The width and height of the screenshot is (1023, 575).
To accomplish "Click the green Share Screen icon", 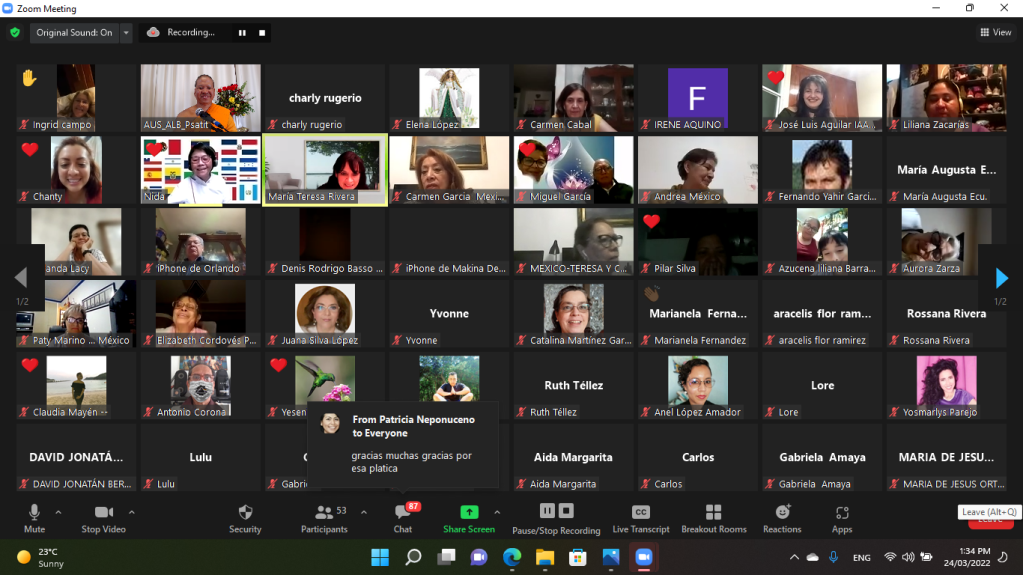I will pos(469,513).
